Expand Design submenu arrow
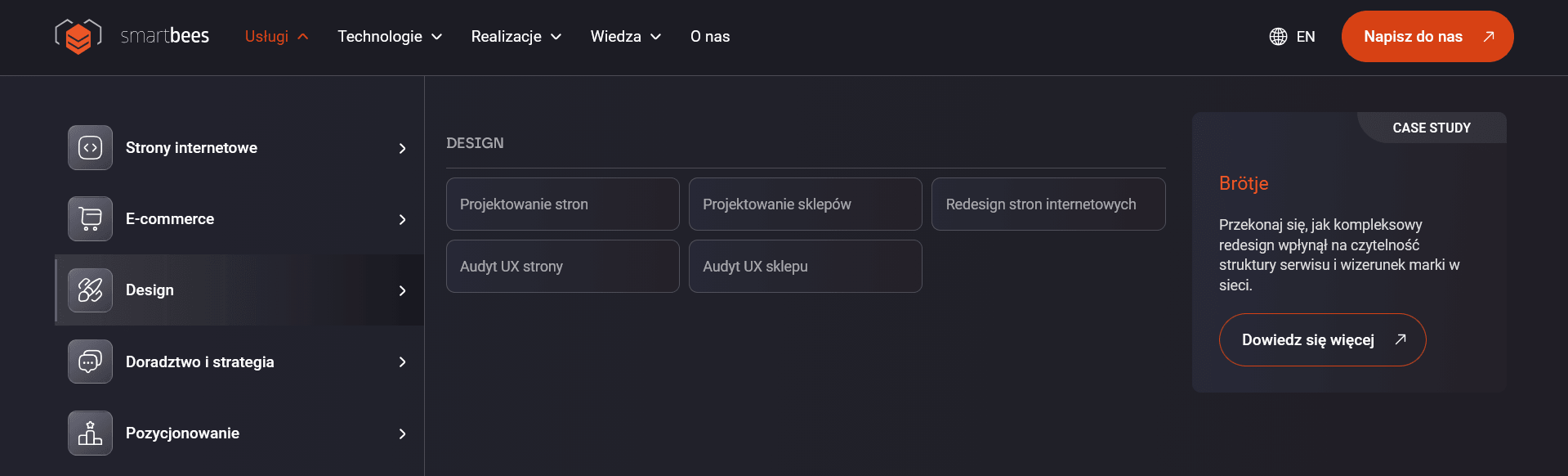 pyautogui.click(x=402, y=290)
